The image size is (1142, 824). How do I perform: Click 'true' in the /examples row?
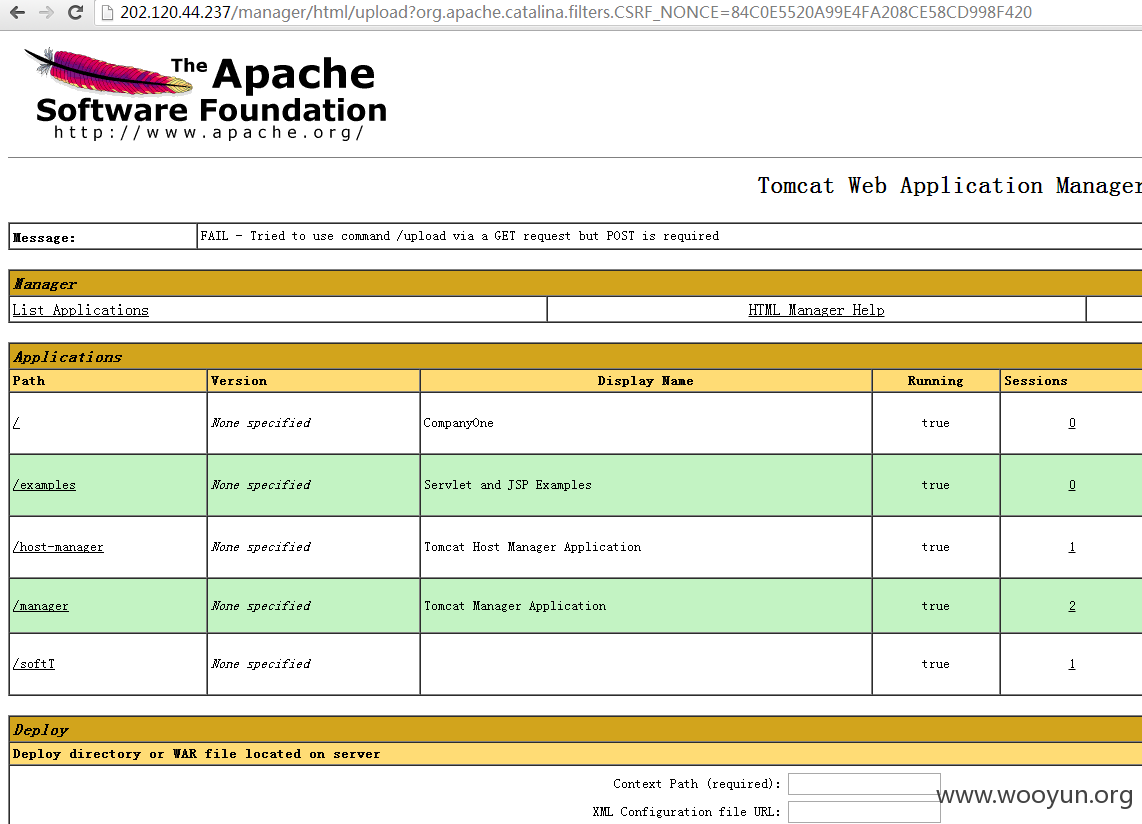tap(935, 484)
